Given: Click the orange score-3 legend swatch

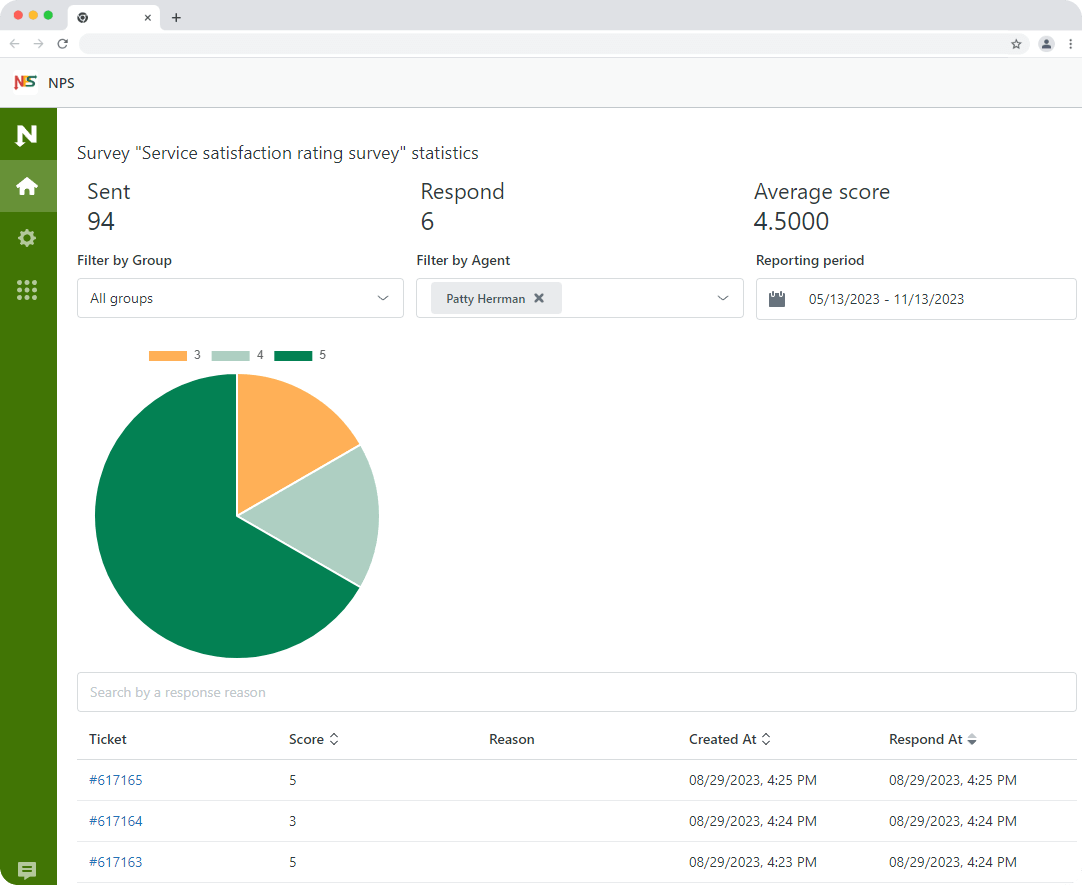Looking at the screenshot, I should coord(167,354).
